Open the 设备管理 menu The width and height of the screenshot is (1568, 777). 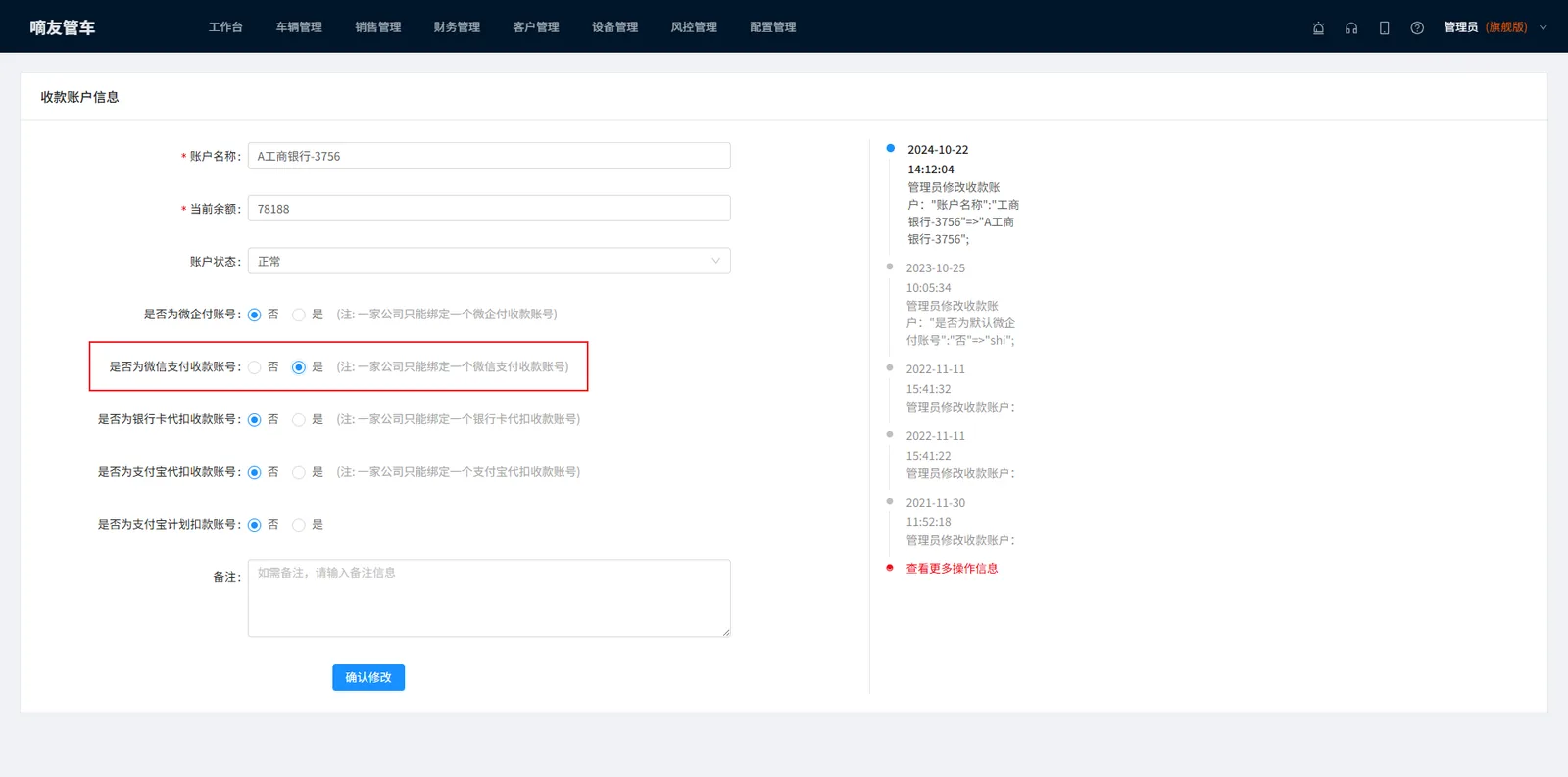coord(615,27)
